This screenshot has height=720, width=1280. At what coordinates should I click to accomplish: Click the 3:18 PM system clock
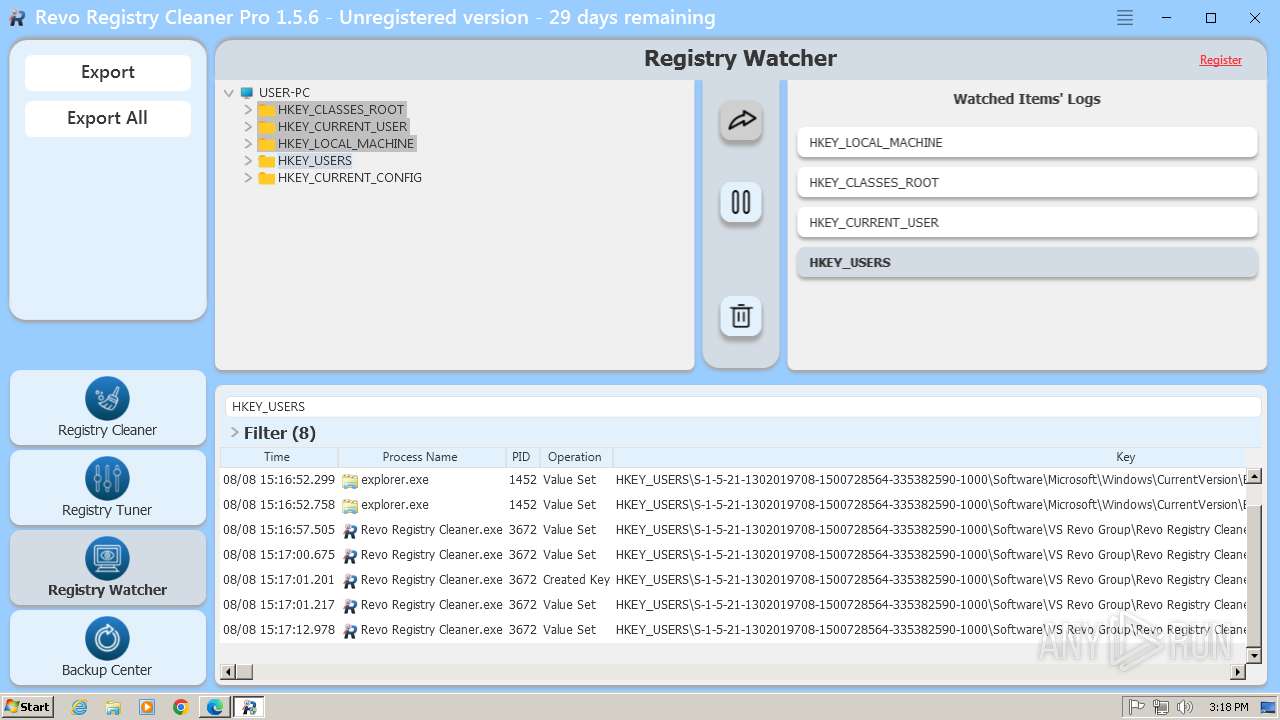pyautogui.click(x=1228, y=707)
